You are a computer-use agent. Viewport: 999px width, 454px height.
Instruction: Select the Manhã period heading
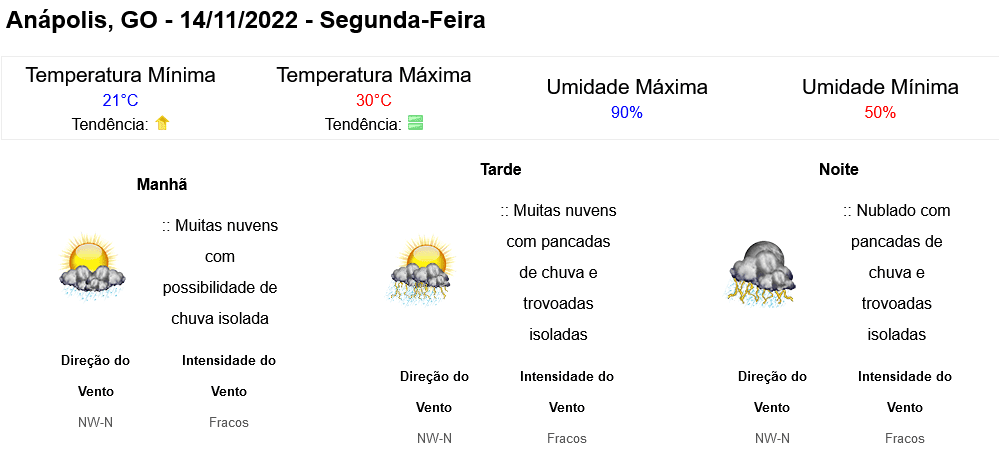pyautogui.click(x=162, y=185)
